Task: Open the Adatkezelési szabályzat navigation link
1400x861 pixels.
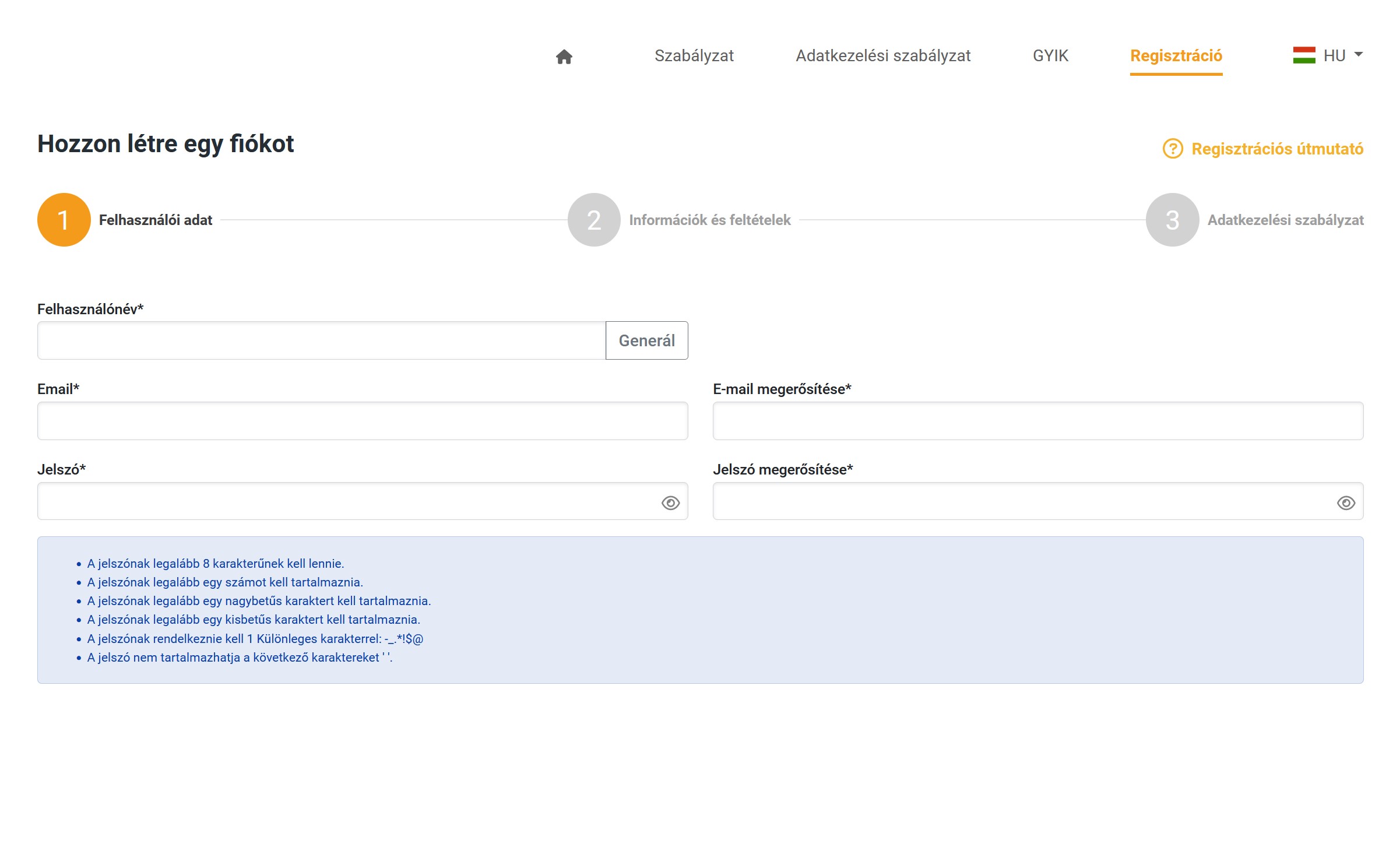Action: (x=883, y=55)
